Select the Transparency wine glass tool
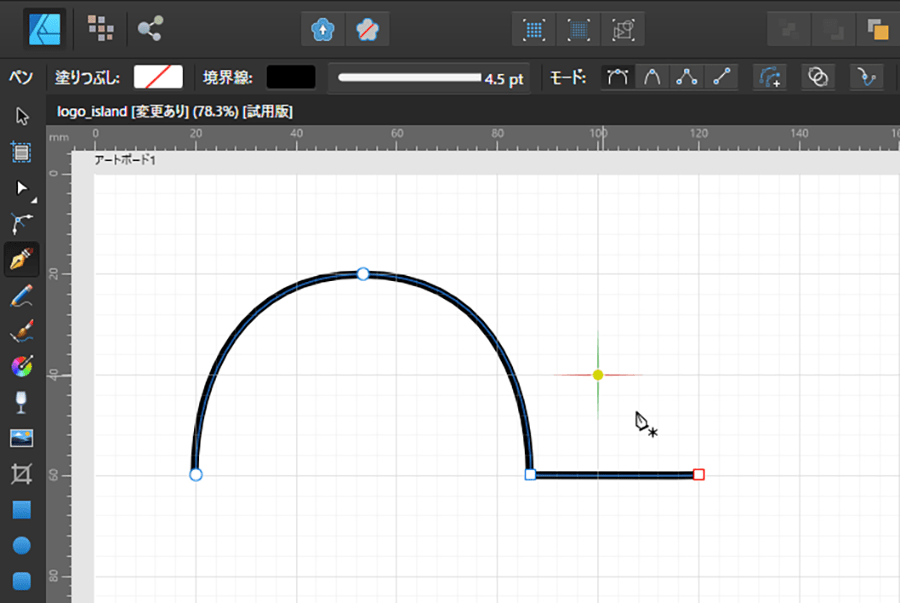Viewport: 900px width, 603px height. coord(21,402)
